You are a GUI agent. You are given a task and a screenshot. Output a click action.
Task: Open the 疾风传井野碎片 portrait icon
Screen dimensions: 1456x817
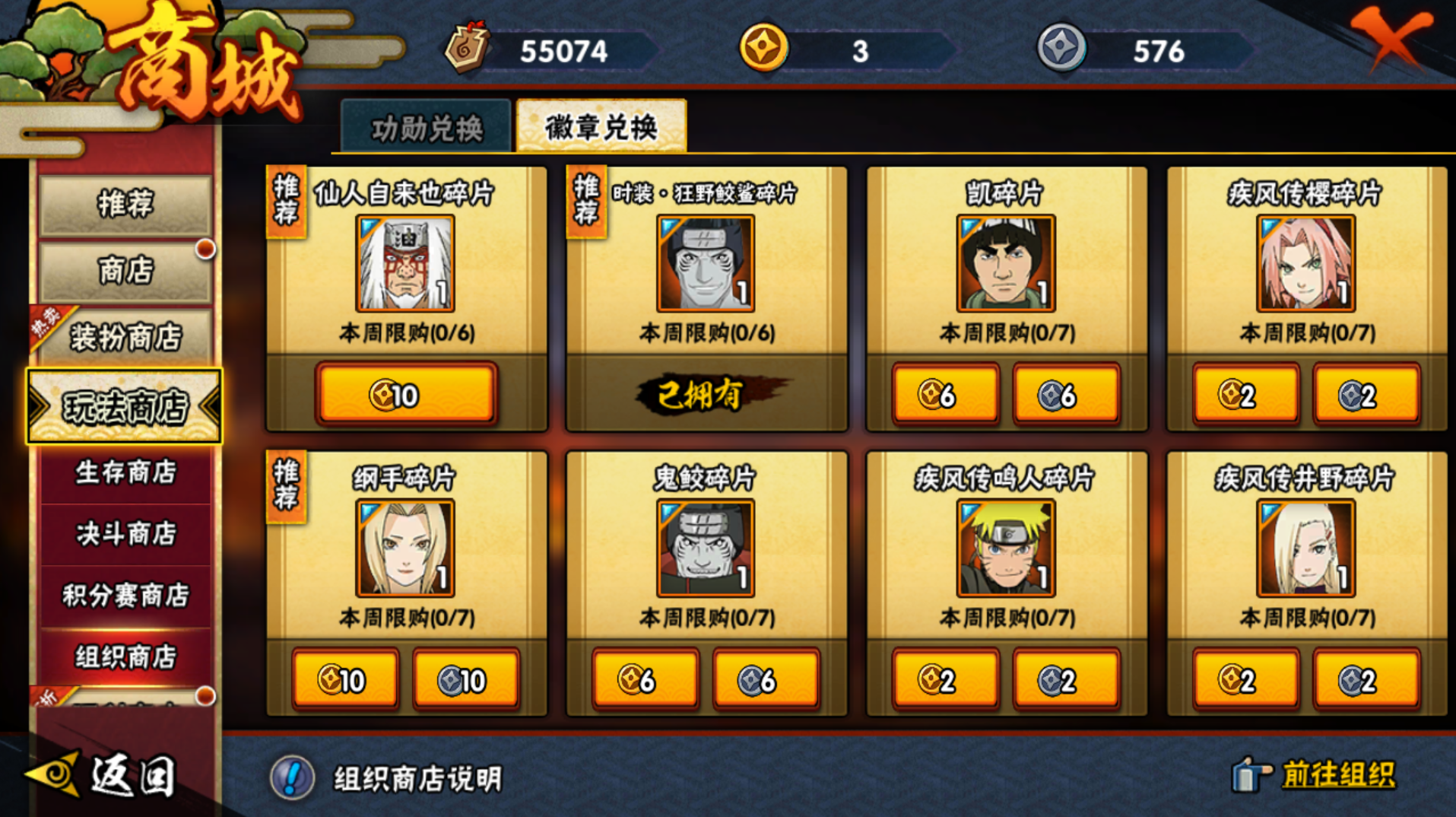(x=1305, y=548)
